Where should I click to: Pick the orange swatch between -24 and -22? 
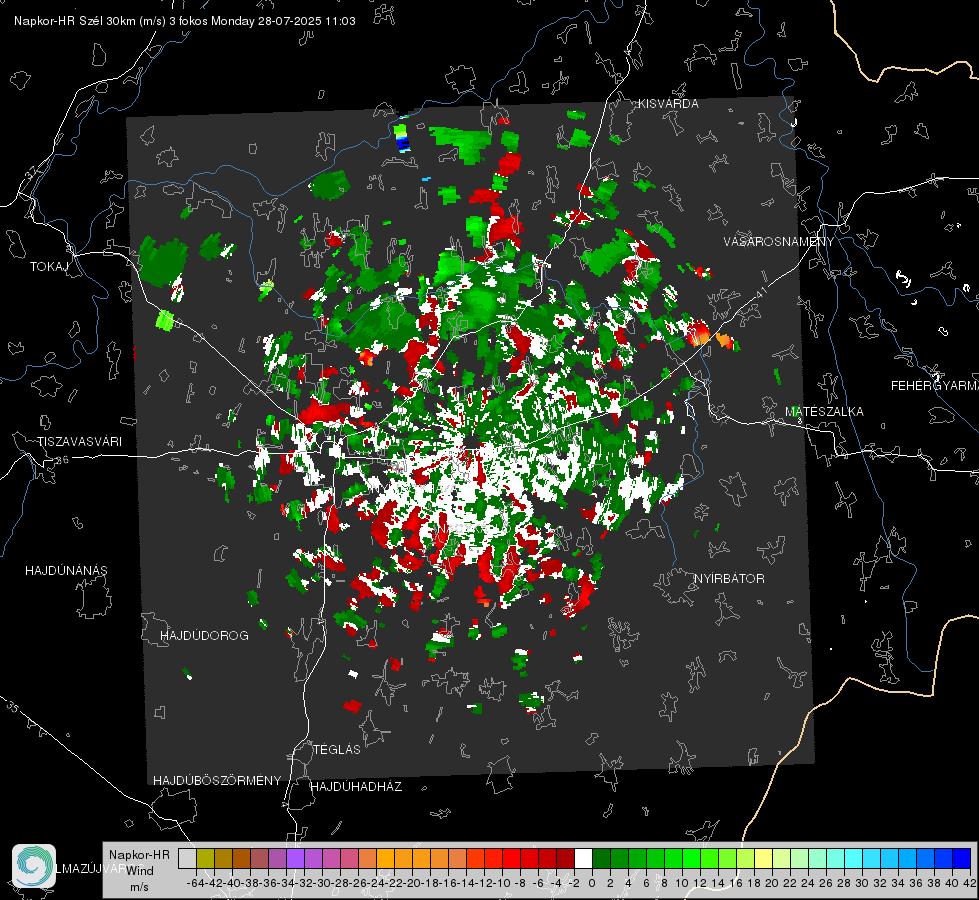tap(385, 858)
